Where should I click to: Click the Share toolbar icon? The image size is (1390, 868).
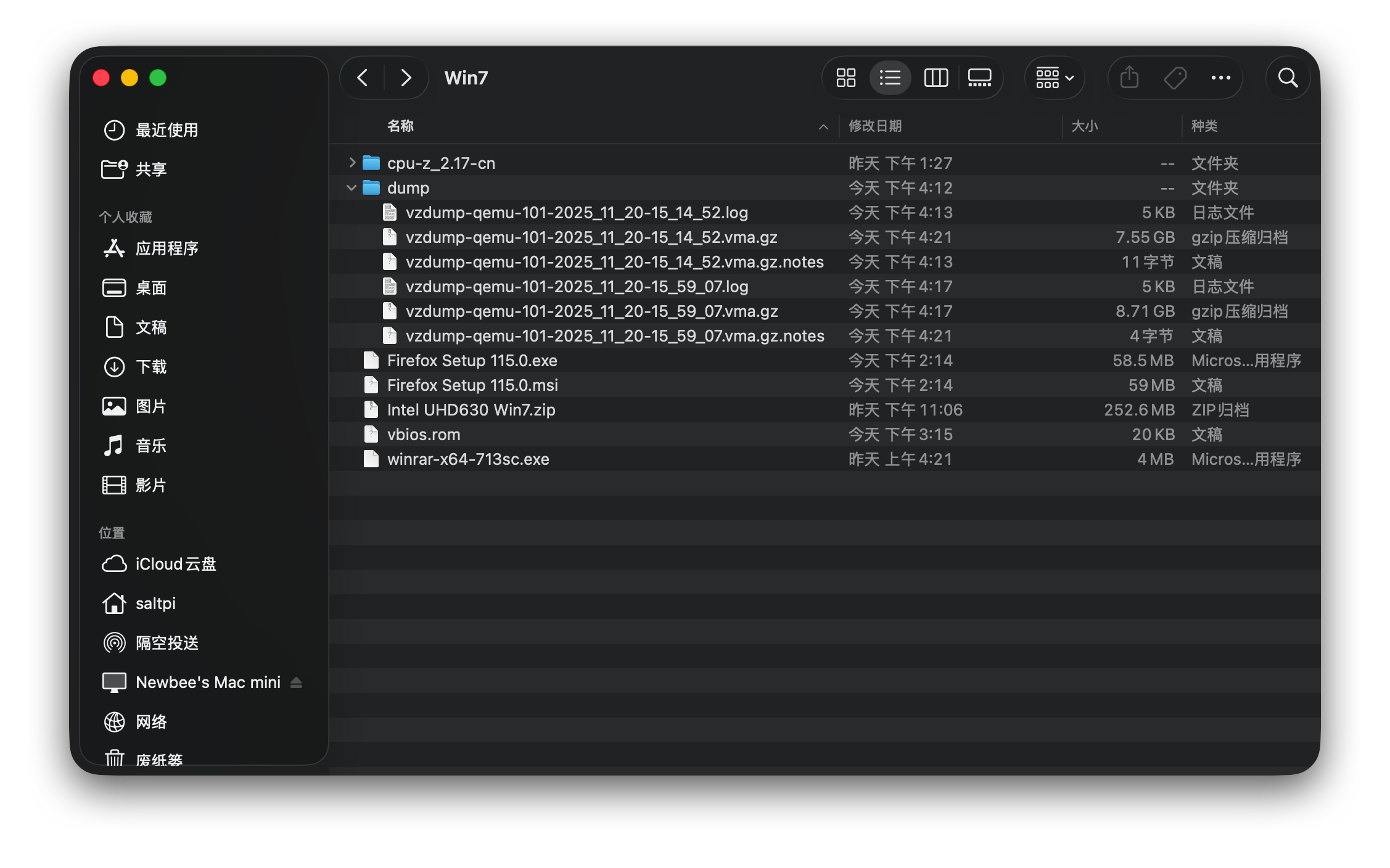coord(1129,78)
